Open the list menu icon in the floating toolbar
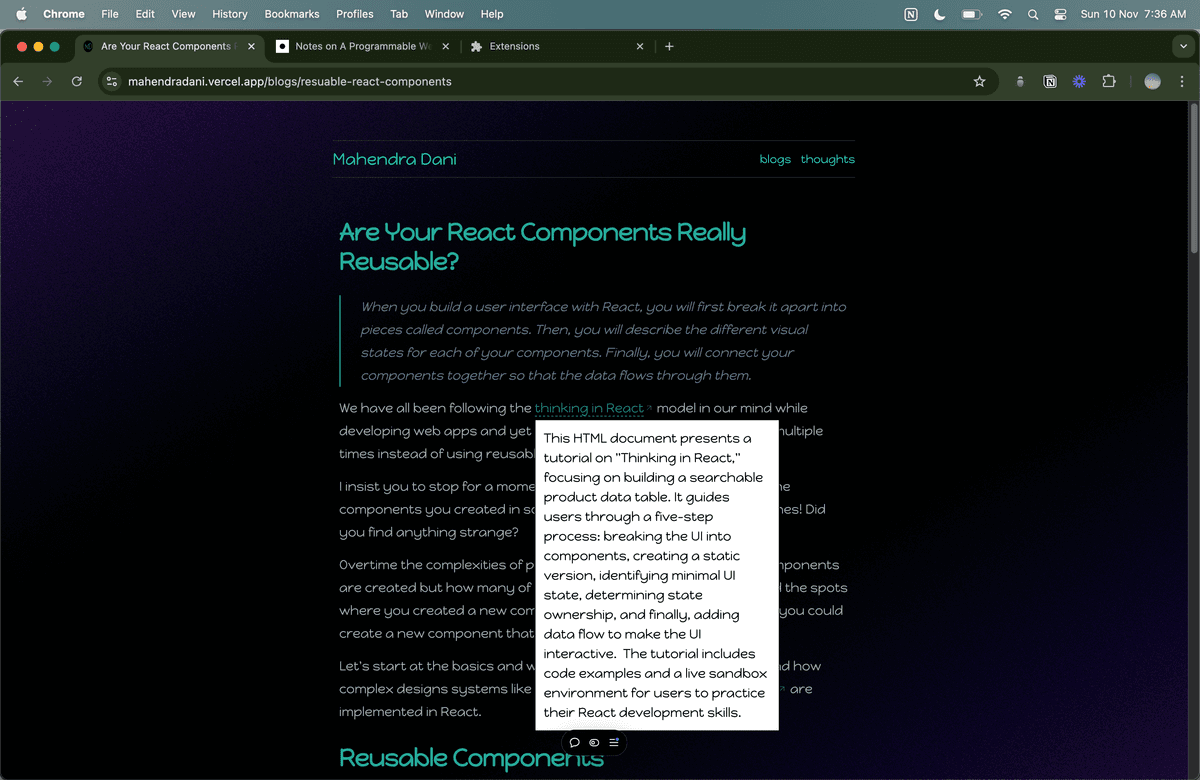Viewport: 1200px width, 780px height. click(x=614, y=742)
